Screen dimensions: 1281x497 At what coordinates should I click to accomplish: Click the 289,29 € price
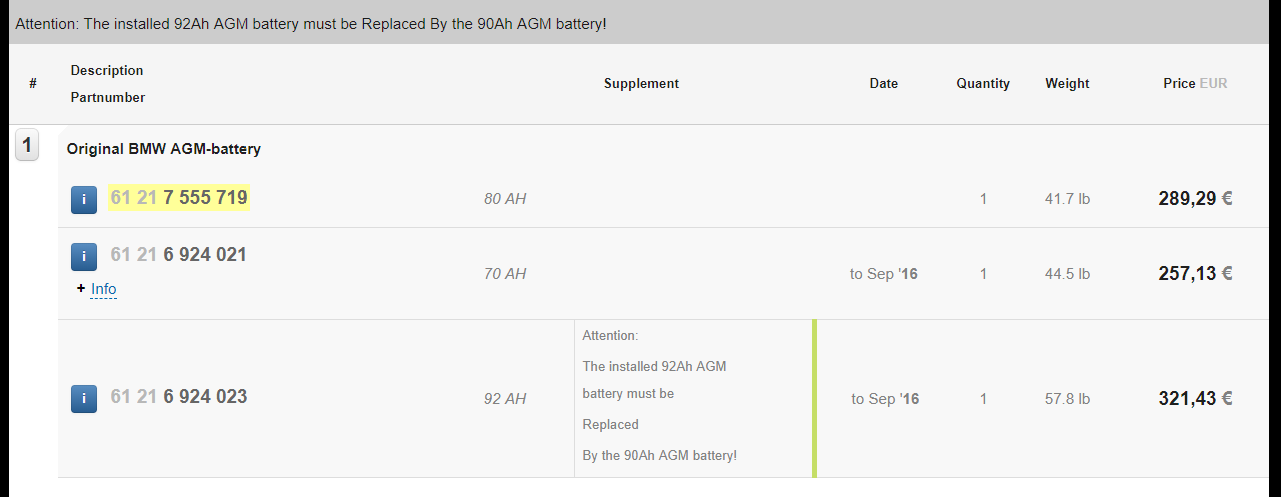coord(1195,199)
